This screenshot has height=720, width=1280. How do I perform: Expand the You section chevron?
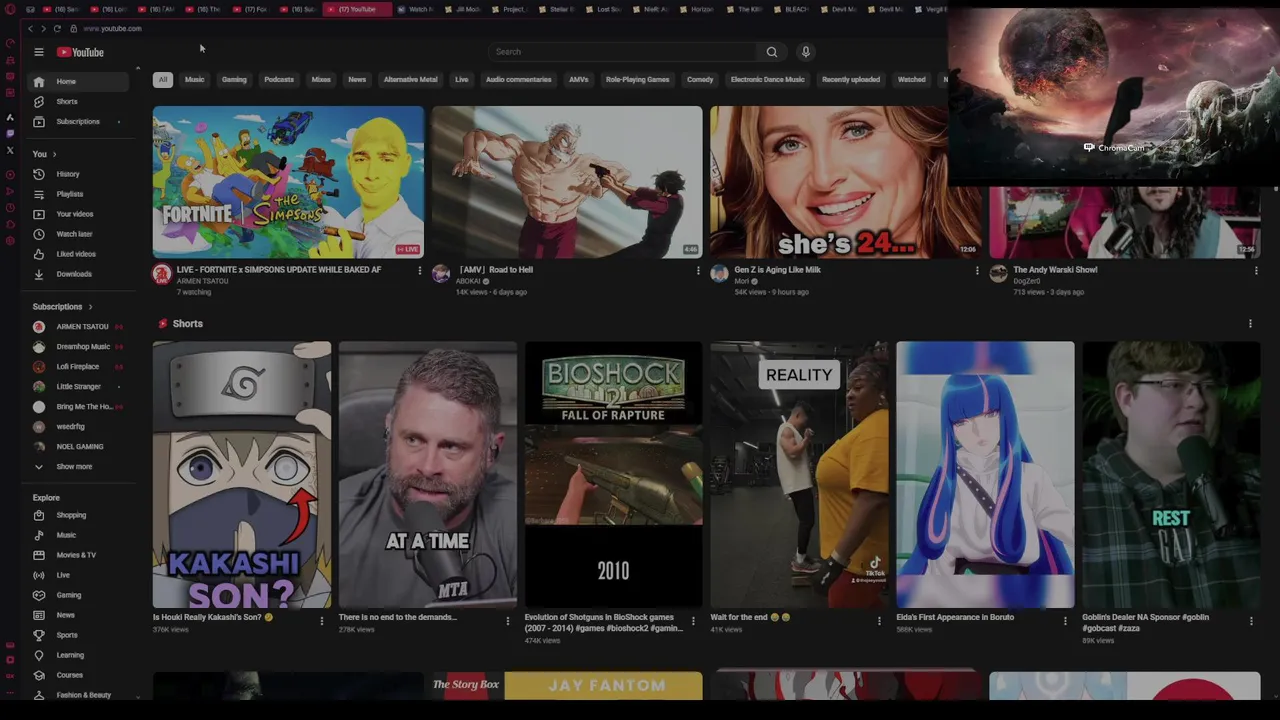(x=54, y=154)
